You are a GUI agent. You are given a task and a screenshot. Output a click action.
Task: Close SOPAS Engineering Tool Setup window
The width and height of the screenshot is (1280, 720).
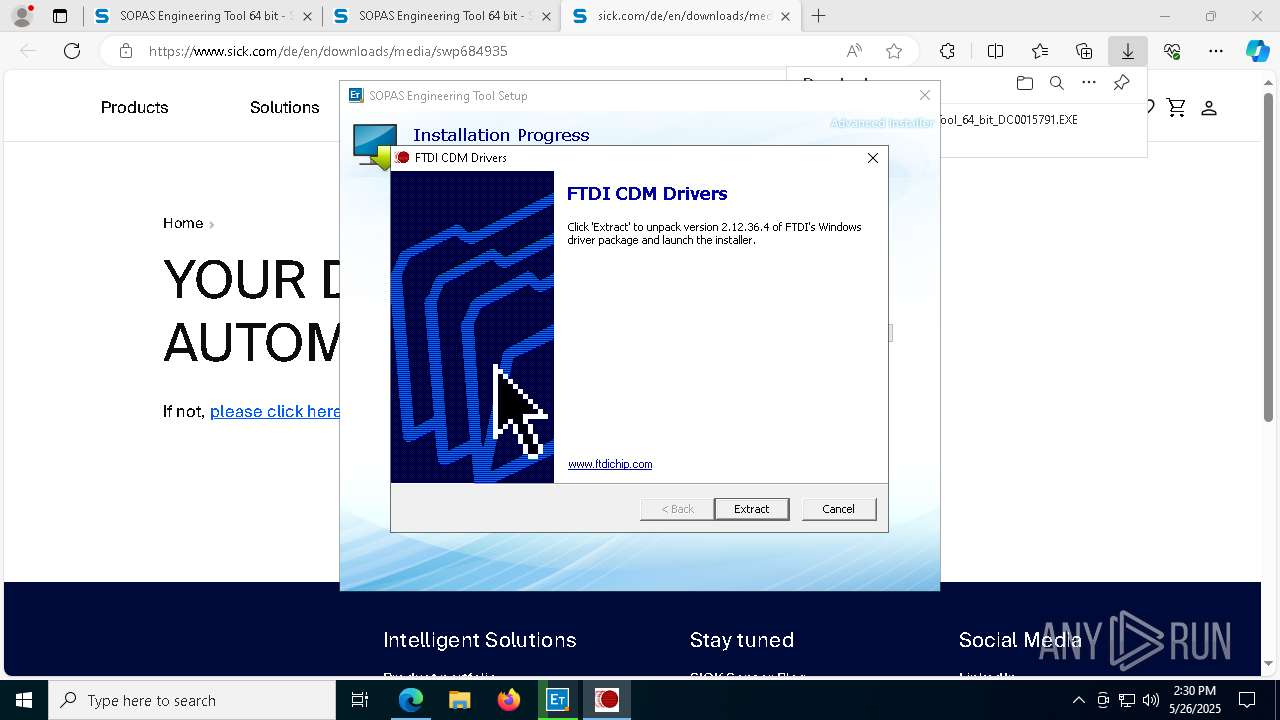(925, 95)
